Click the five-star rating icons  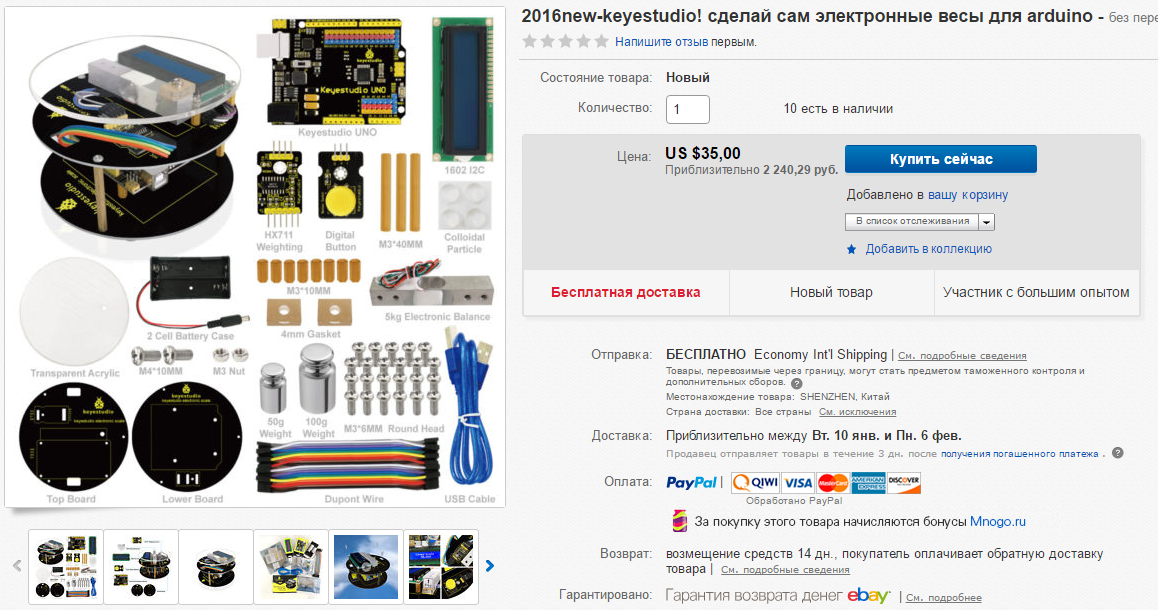(565, 41)
